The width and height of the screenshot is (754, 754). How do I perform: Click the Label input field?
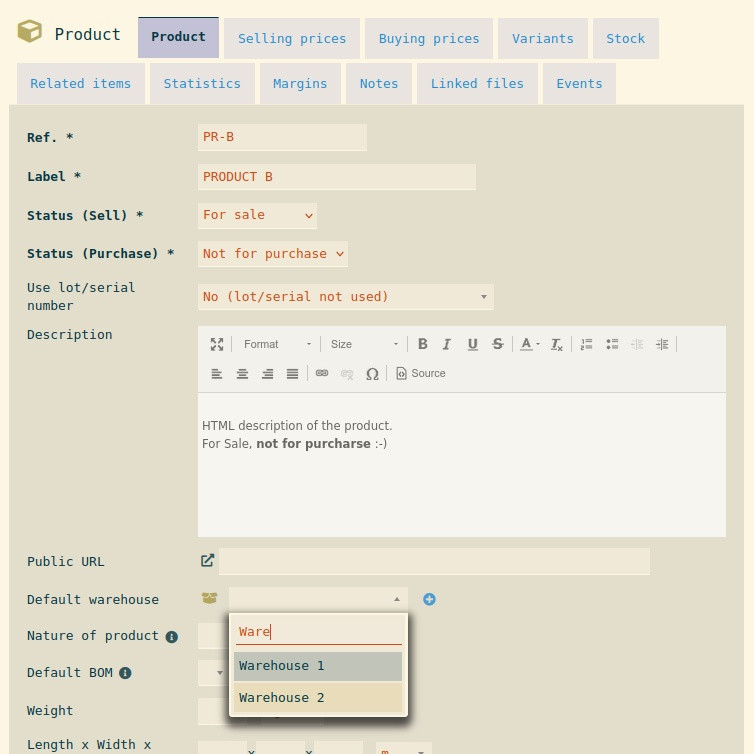click(x=337, y=177)
